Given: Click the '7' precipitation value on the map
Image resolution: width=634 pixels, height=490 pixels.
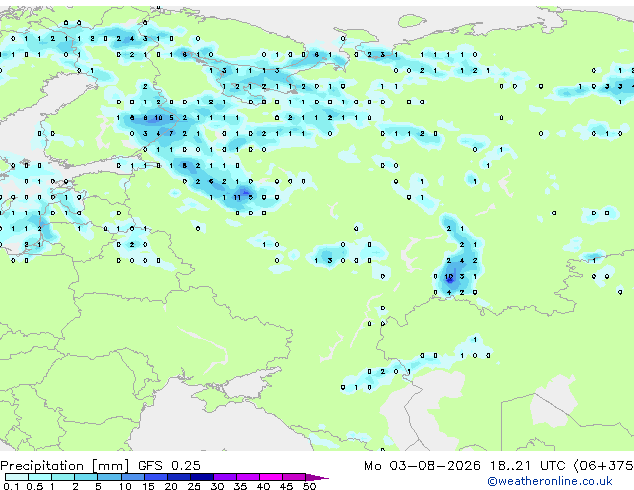Looking at the screenshot, I should tap(171, 133).
